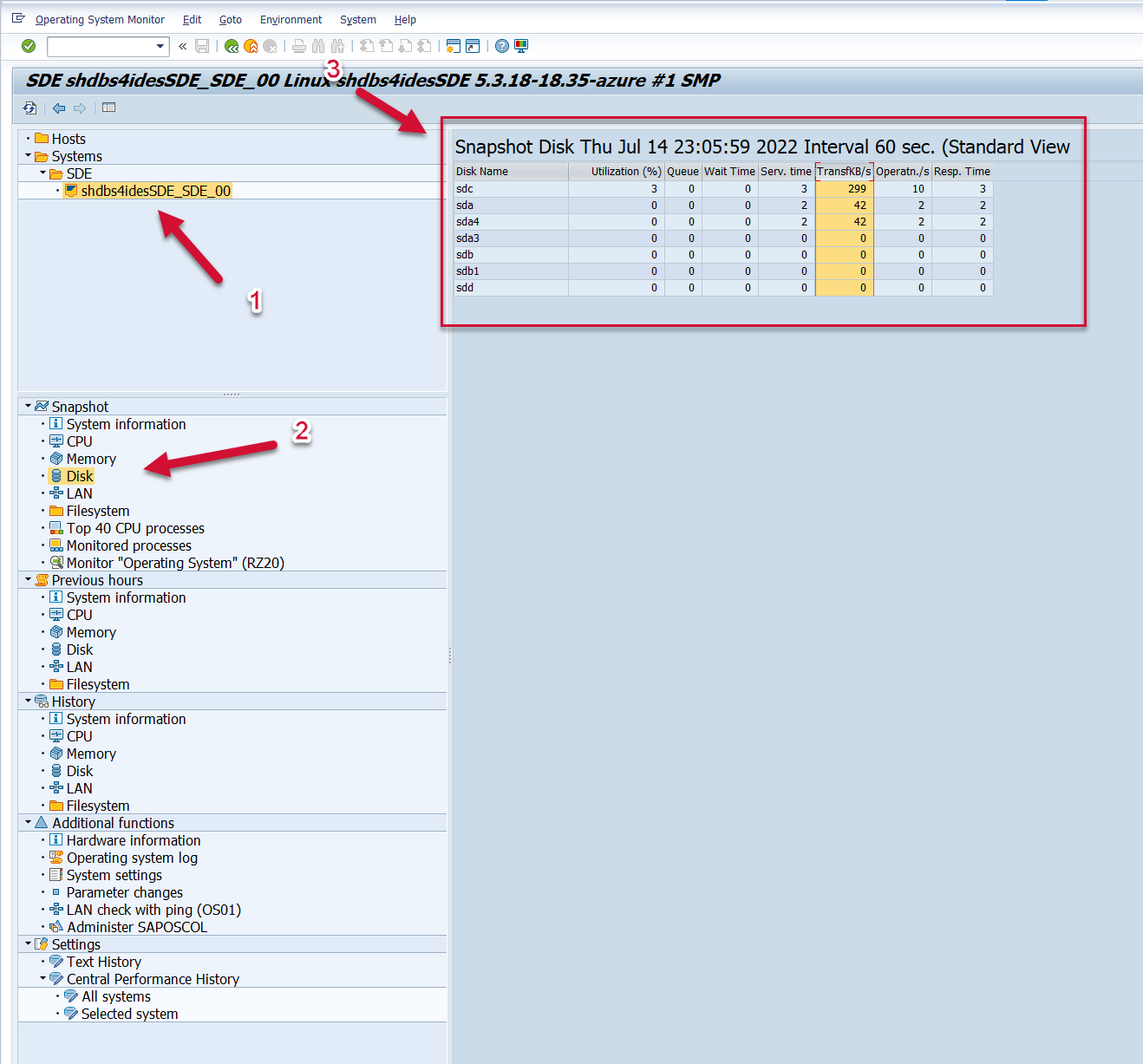Click the horizontal splitter handle above Snapshot
1143x1064 pixels.
[232, 395]
